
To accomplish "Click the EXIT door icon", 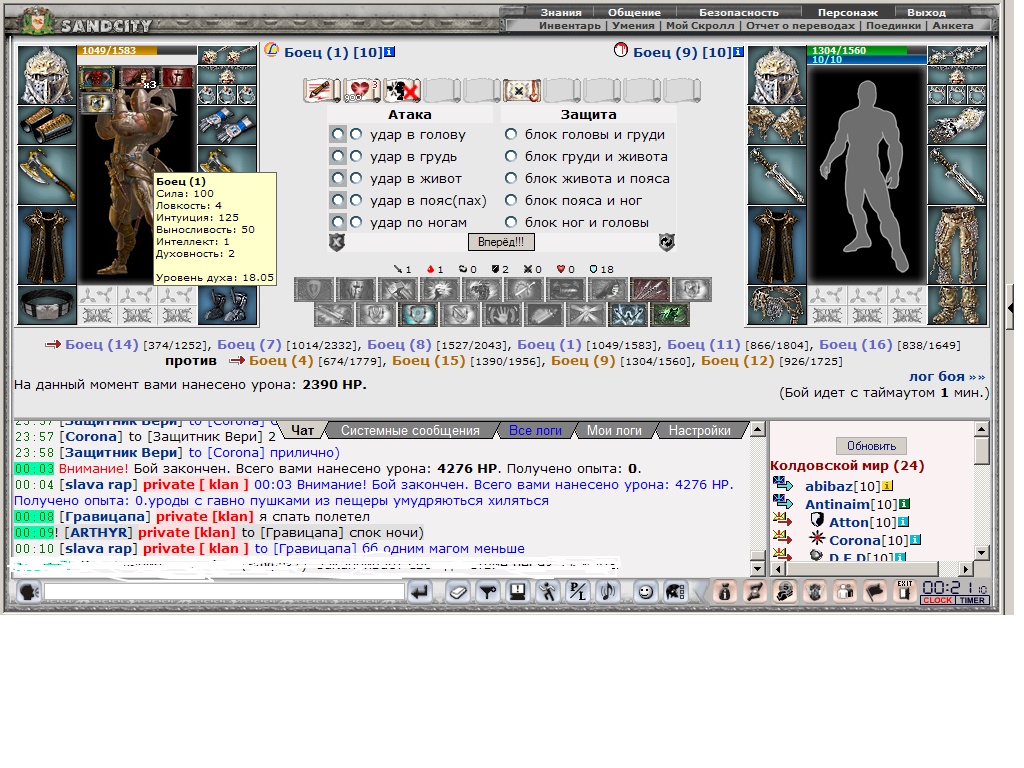I will [x=904, y=591].
